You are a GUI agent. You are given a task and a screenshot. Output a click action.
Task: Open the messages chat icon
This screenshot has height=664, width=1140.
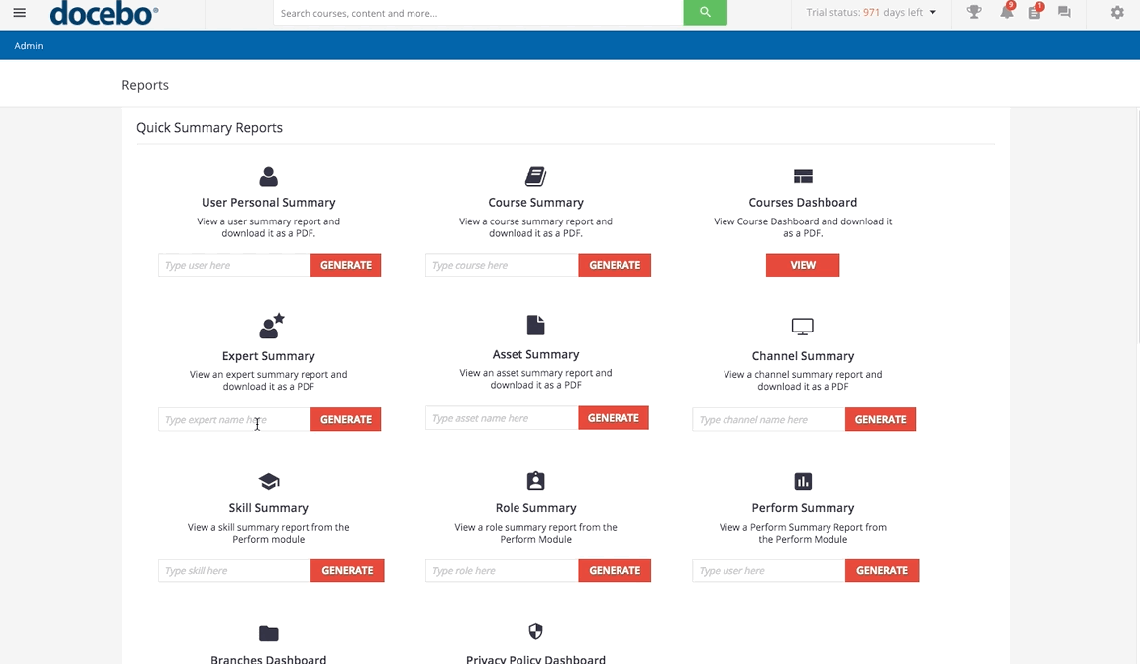pyautogui.click(x=1063, y=13)
